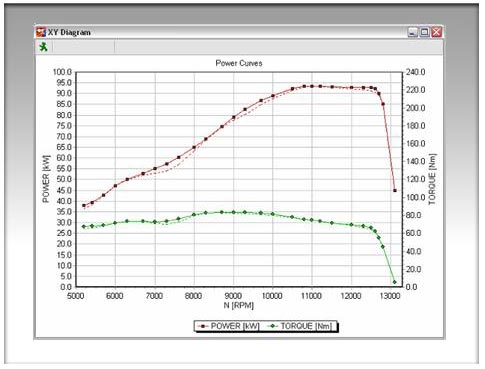Click the Power Curves chart title
This screenshot has width=485, height=369.
[x=239, y=63]
